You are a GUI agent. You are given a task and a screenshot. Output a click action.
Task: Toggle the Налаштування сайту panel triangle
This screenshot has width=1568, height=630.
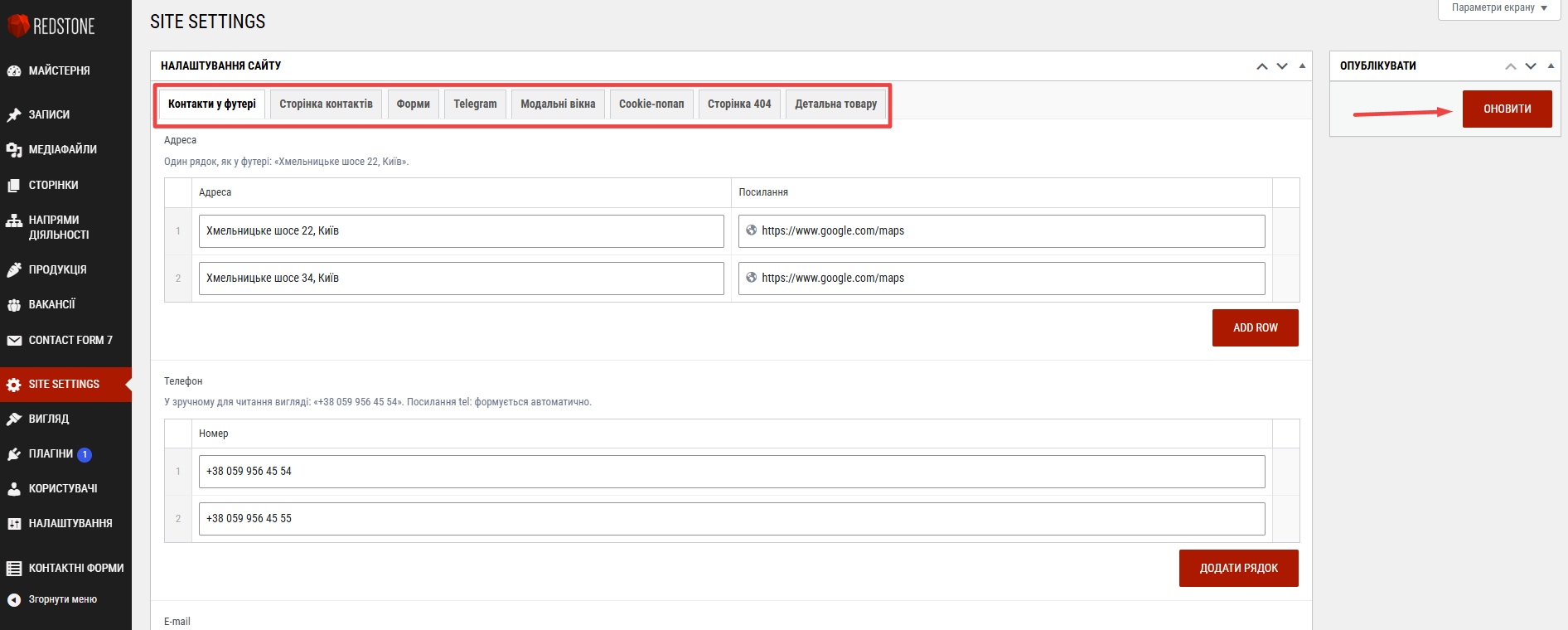click(x=1302, y=65)
